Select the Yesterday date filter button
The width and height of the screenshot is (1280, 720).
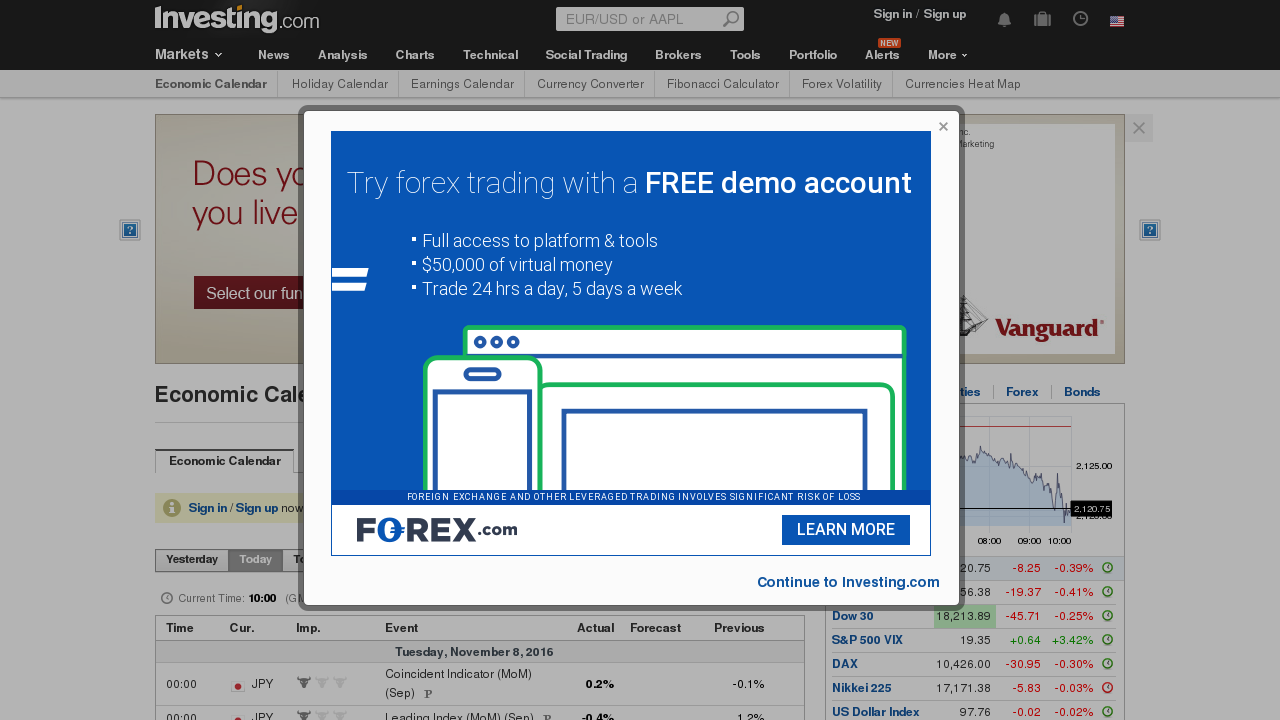click(x=192, y=560)
